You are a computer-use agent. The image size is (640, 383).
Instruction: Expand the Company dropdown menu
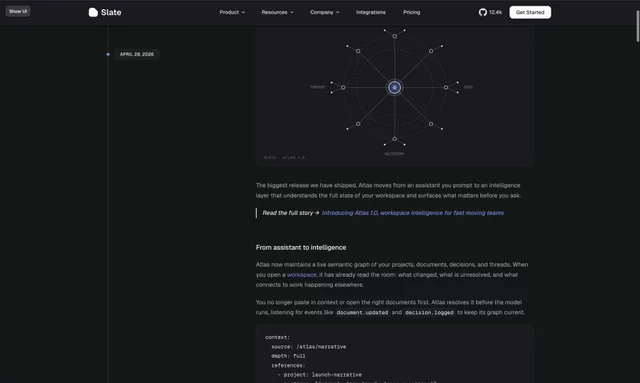coord(324,12)
